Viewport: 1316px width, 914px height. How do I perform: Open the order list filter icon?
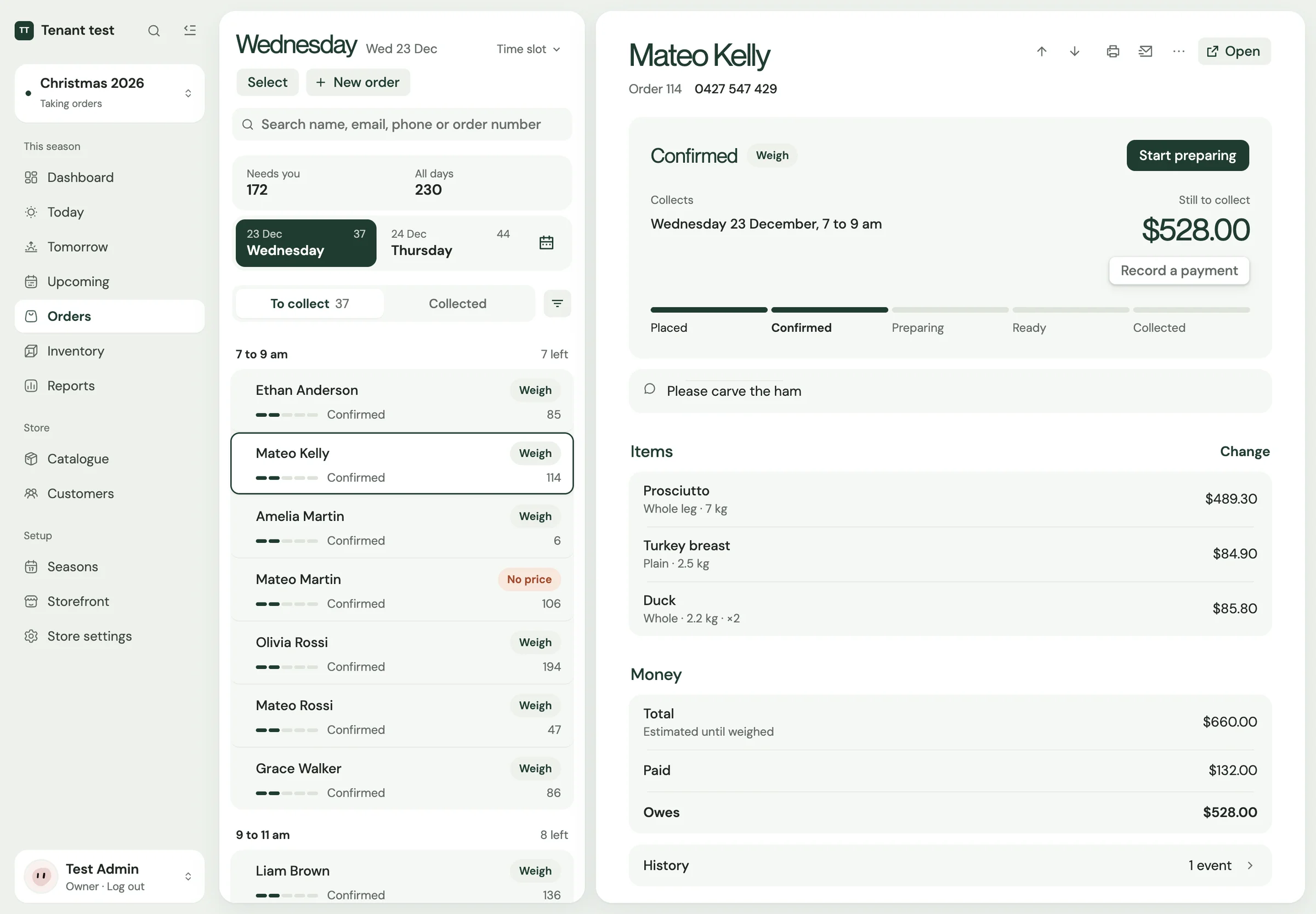(x=557, y=304)
